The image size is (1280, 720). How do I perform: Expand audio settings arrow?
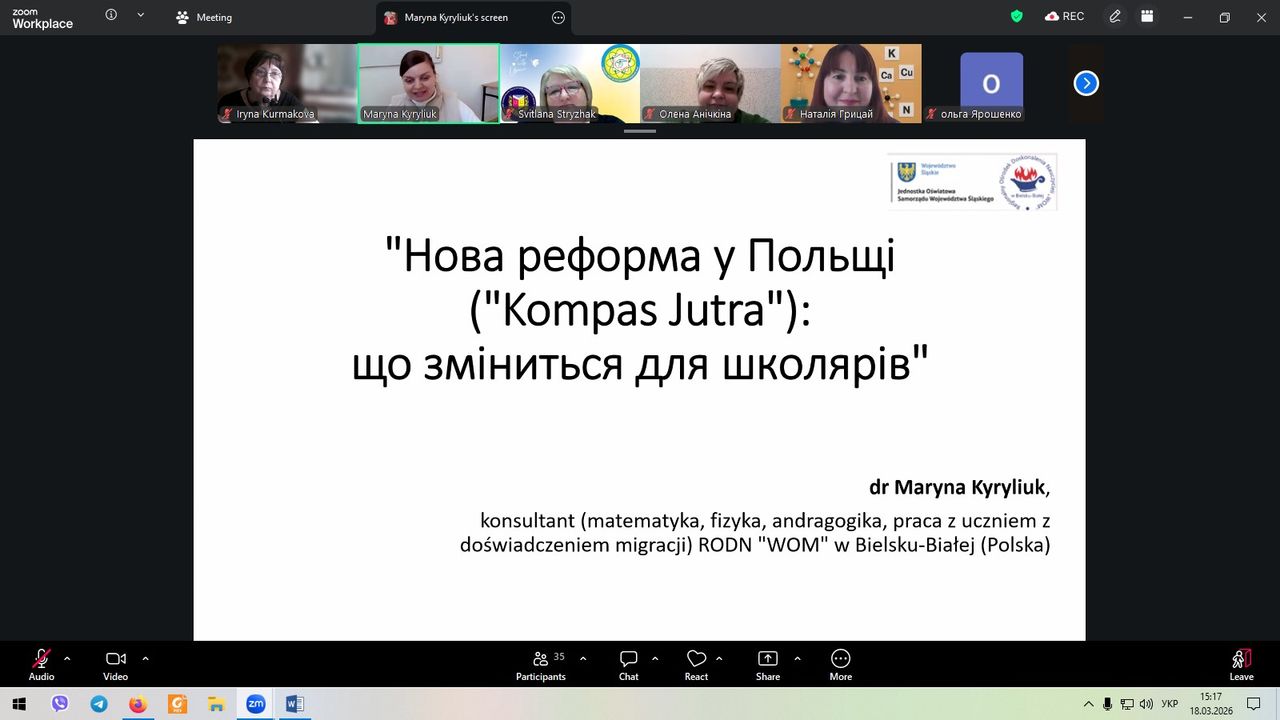(x=67, y=658)
